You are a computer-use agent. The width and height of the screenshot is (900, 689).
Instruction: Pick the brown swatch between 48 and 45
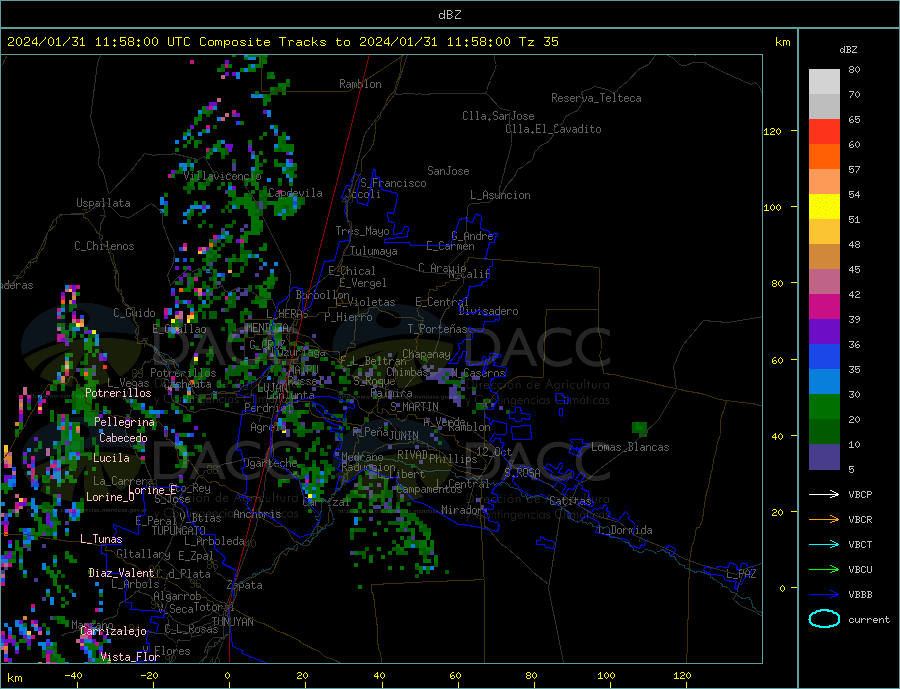pyautogui.click(x=824, y=257)
